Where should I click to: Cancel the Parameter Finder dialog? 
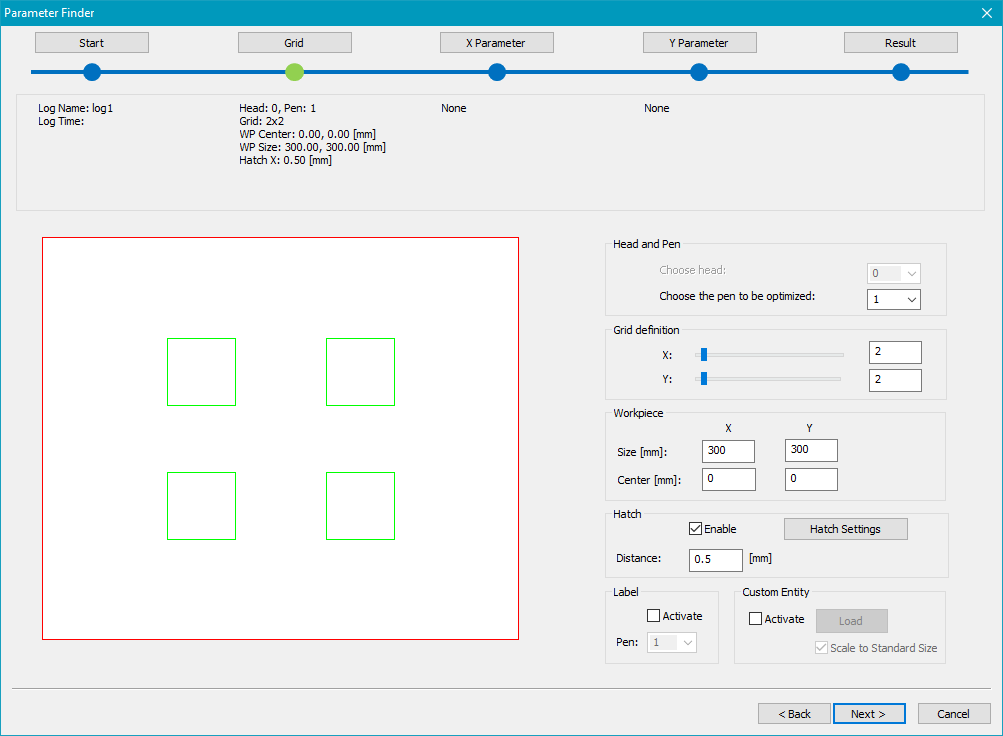pos(953,714)
